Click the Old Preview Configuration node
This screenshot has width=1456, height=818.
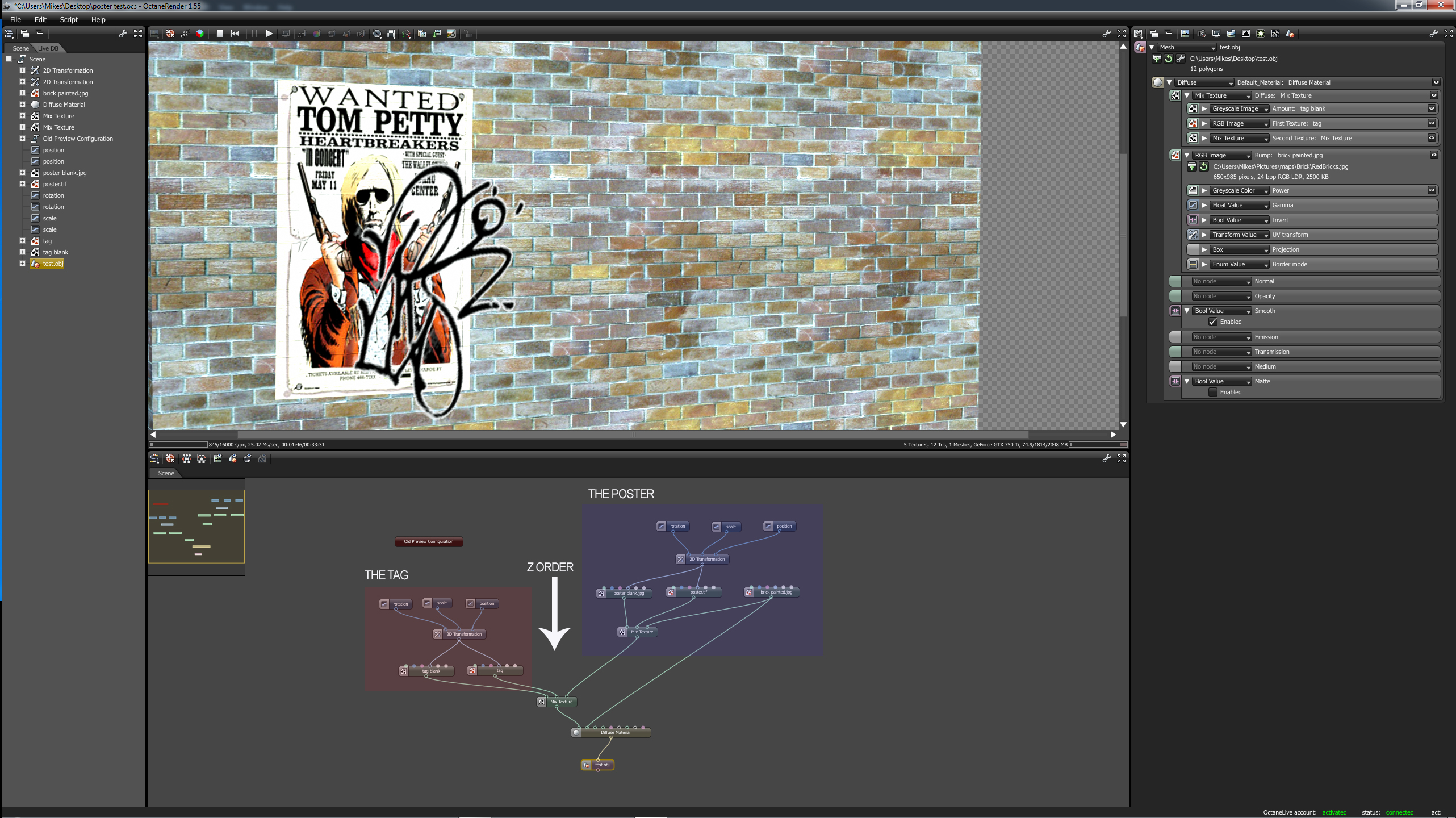click(428, 541)
